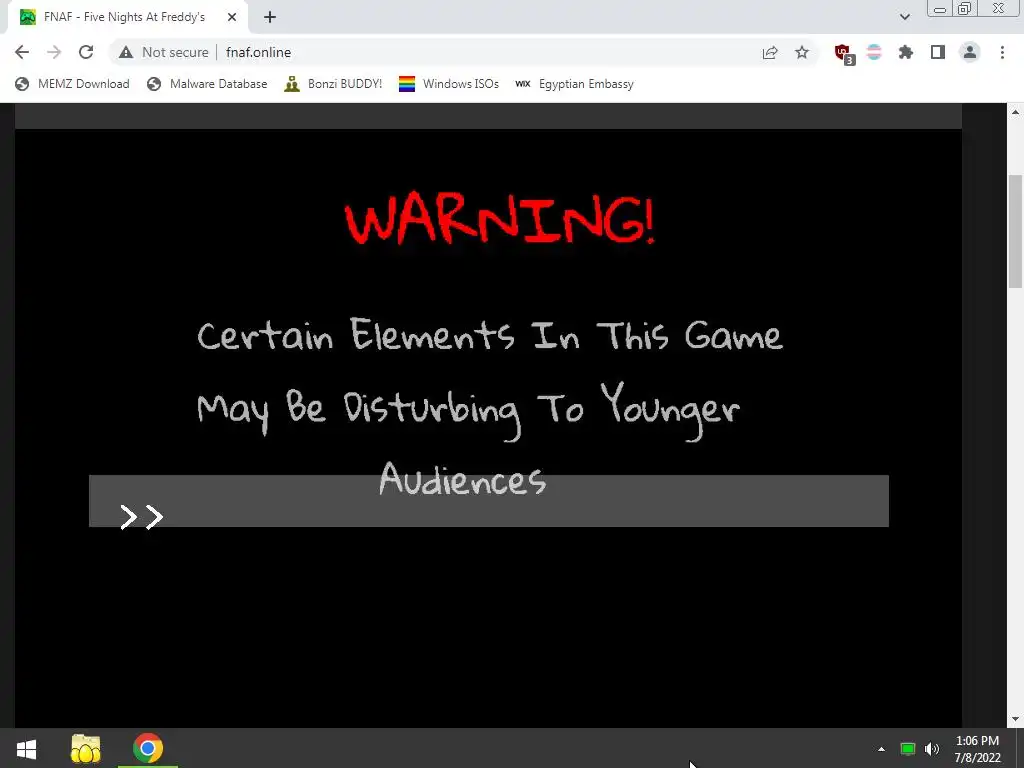The width and height of the screenshot is (1024, 768).
Task: Open the Chrome profile avatar
Action: (970, 52)
